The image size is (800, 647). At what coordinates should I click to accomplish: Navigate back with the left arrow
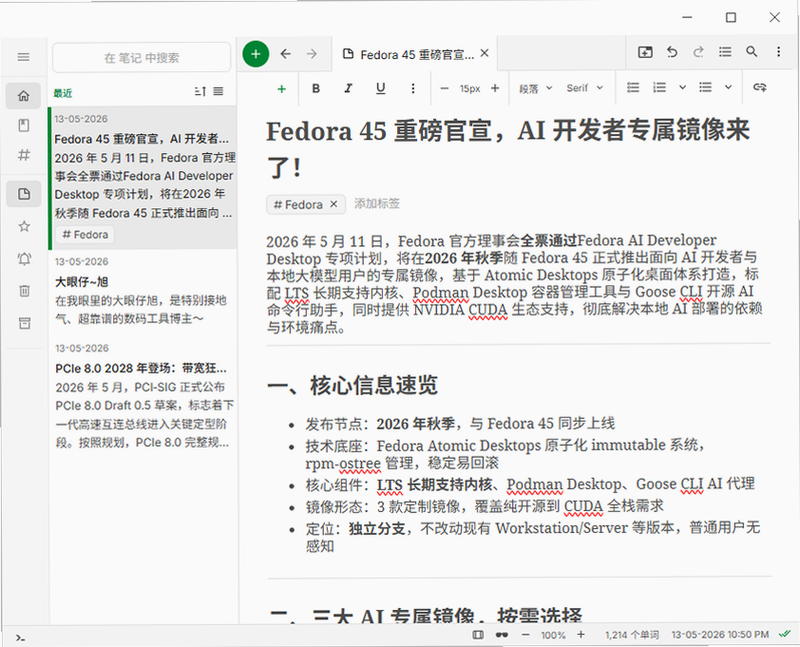click(285, 54)
